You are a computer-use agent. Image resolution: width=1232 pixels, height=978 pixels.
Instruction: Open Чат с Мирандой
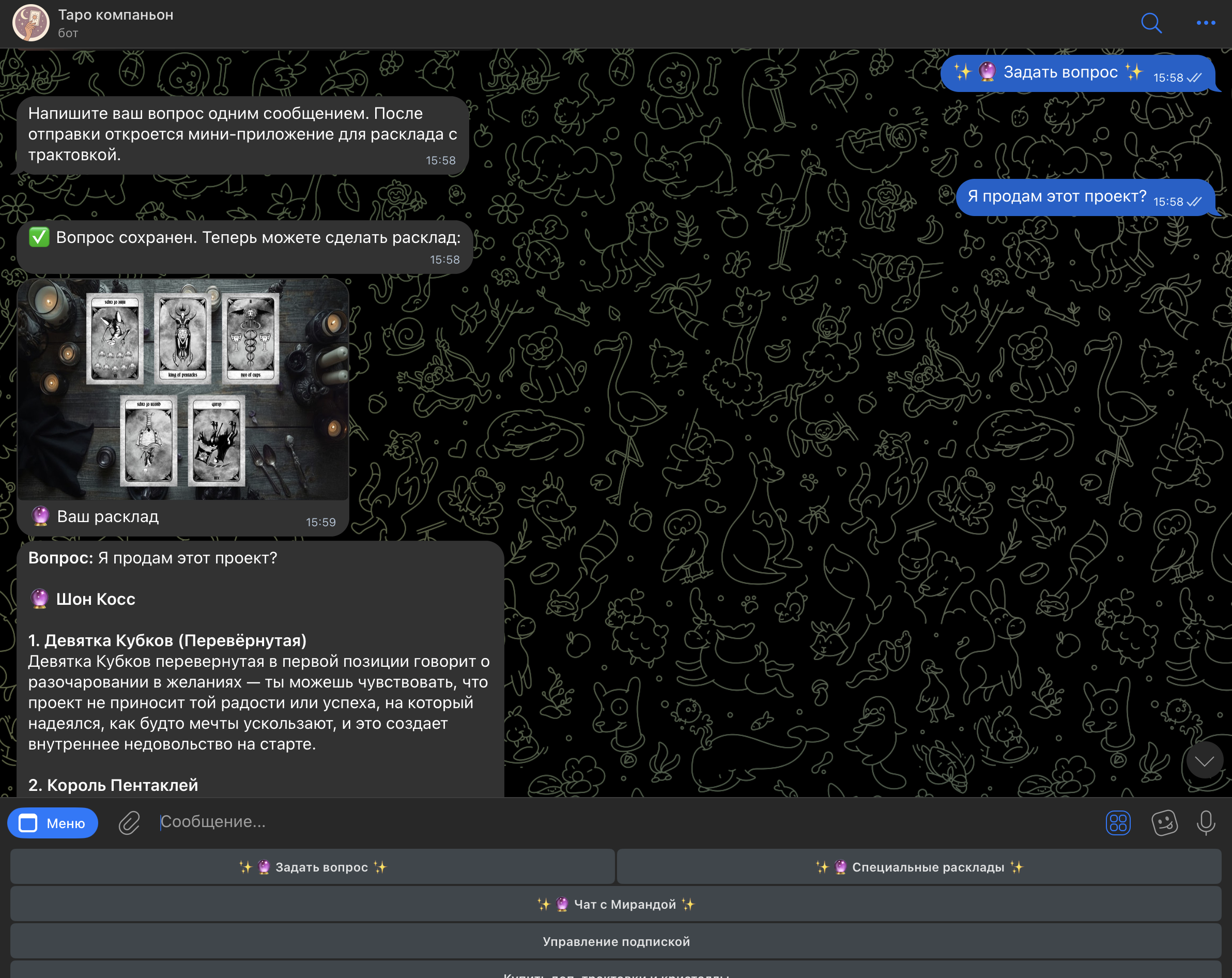615,904
